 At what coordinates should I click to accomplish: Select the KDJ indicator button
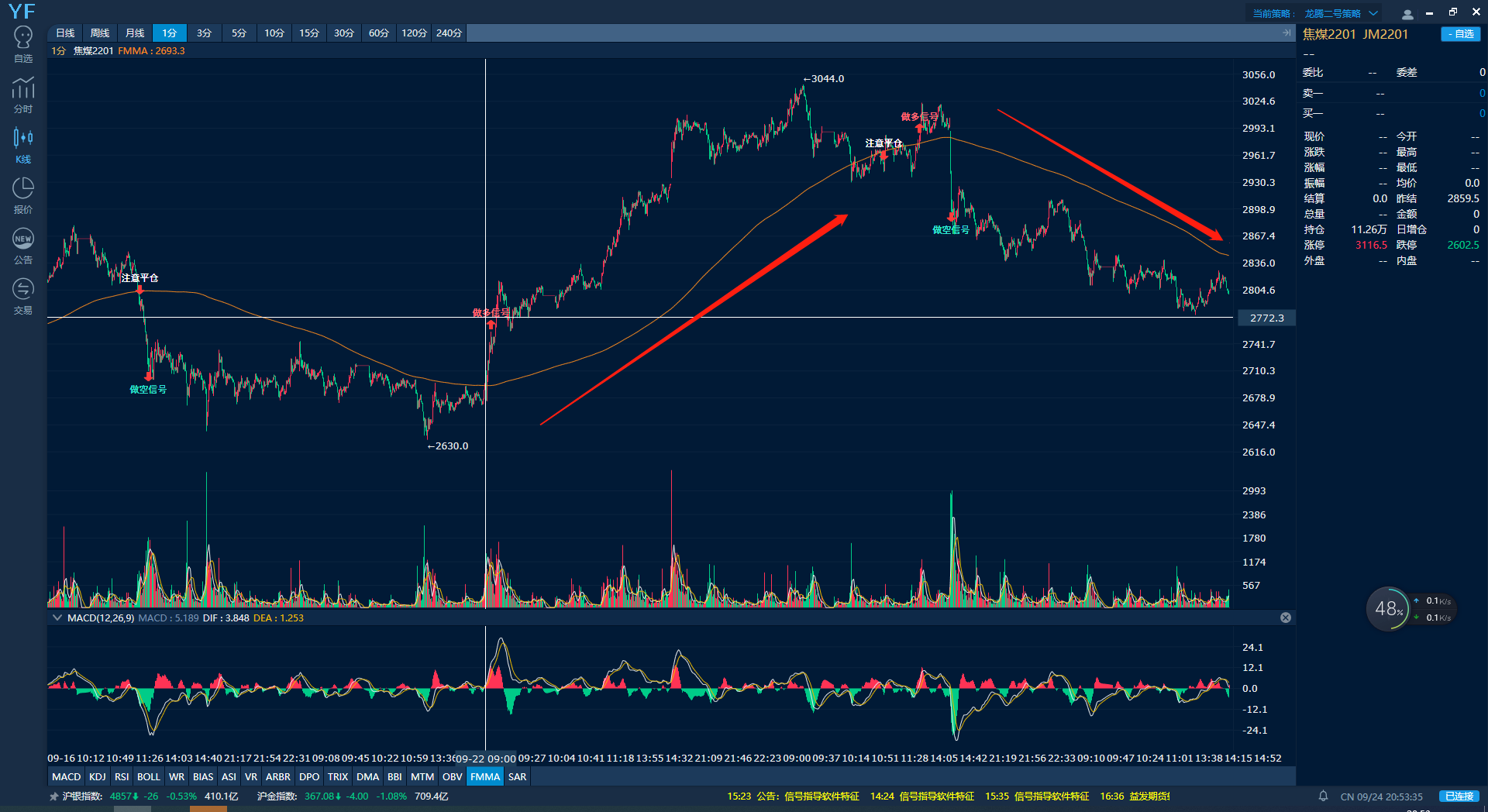[97, 776]
